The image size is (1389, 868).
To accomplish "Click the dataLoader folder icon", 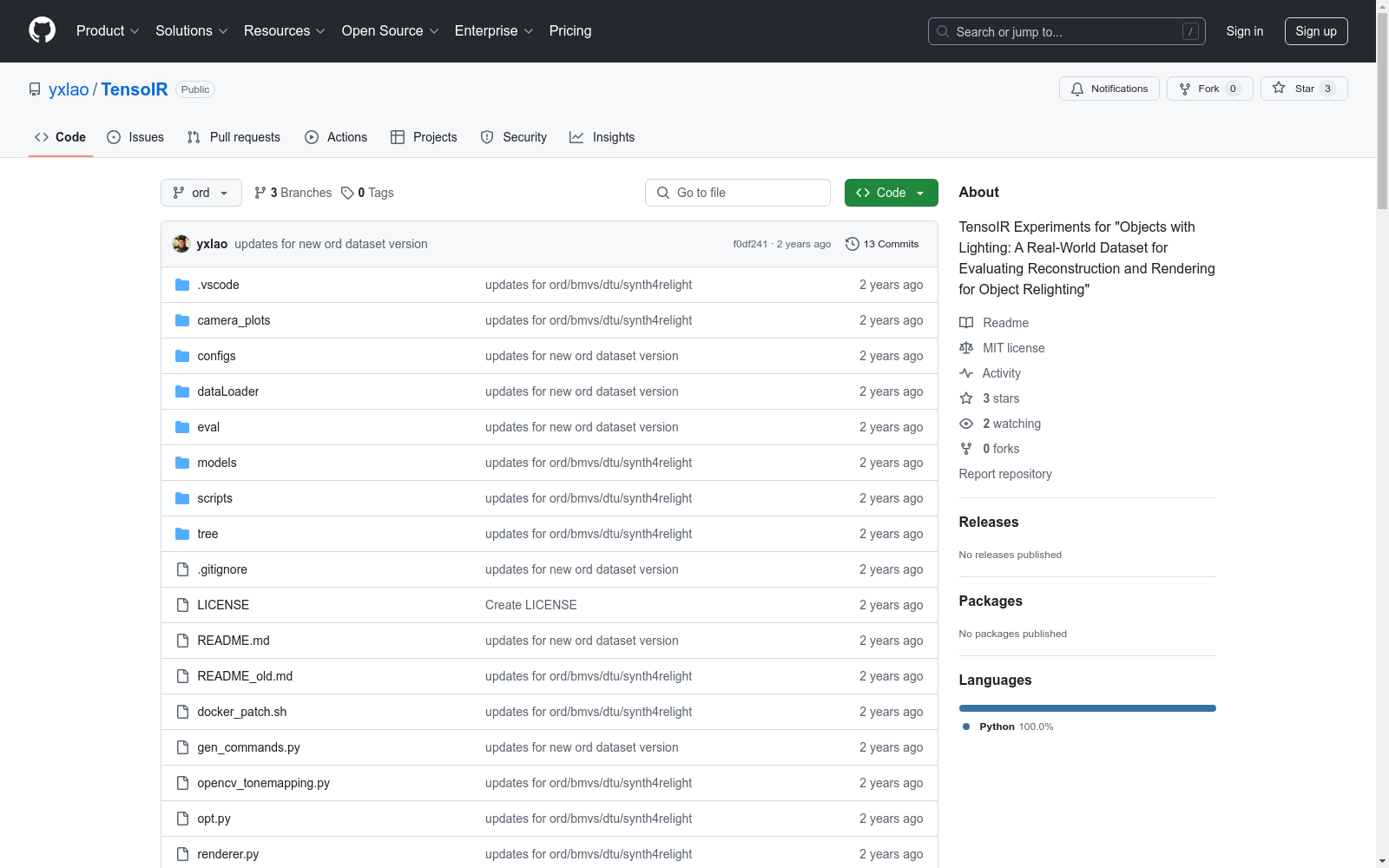I will 182,391.
